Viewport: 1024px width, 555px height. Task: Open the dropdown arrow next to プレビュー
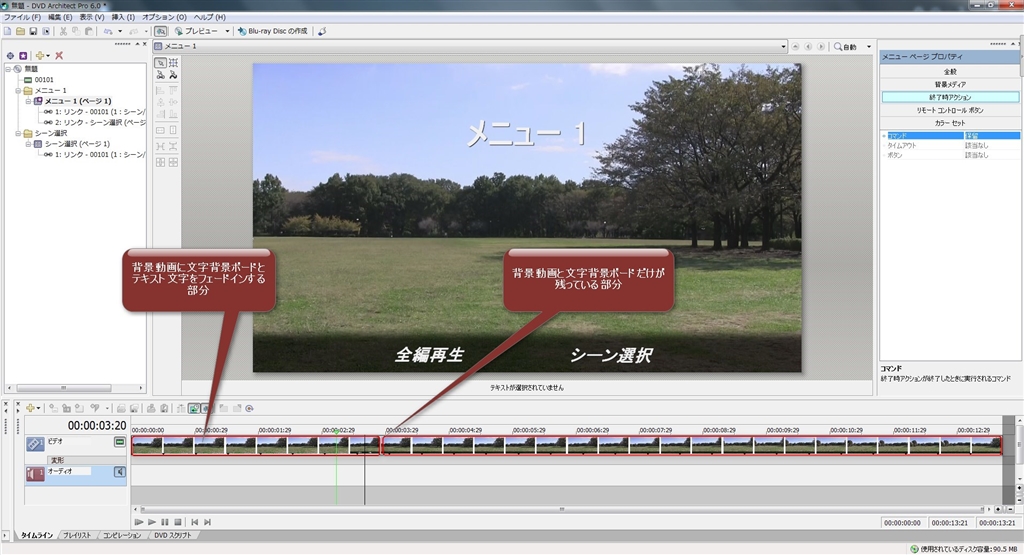point(227,31)
